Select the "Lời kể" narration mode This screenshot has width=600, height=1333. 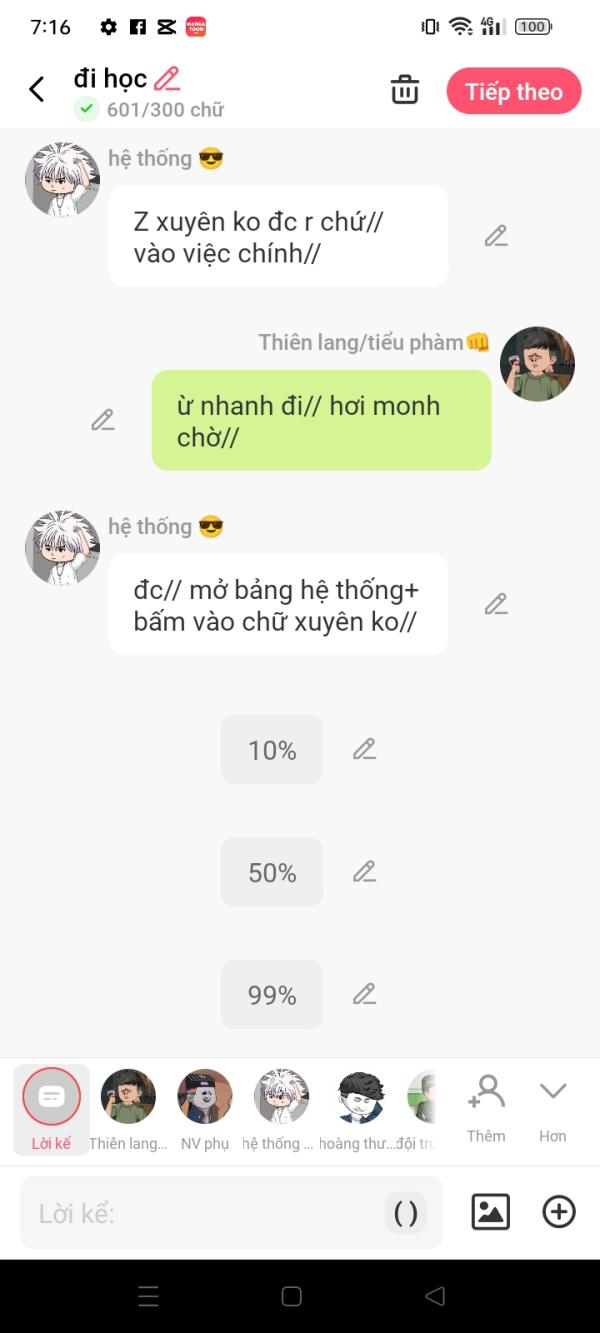coord(51,1109)
